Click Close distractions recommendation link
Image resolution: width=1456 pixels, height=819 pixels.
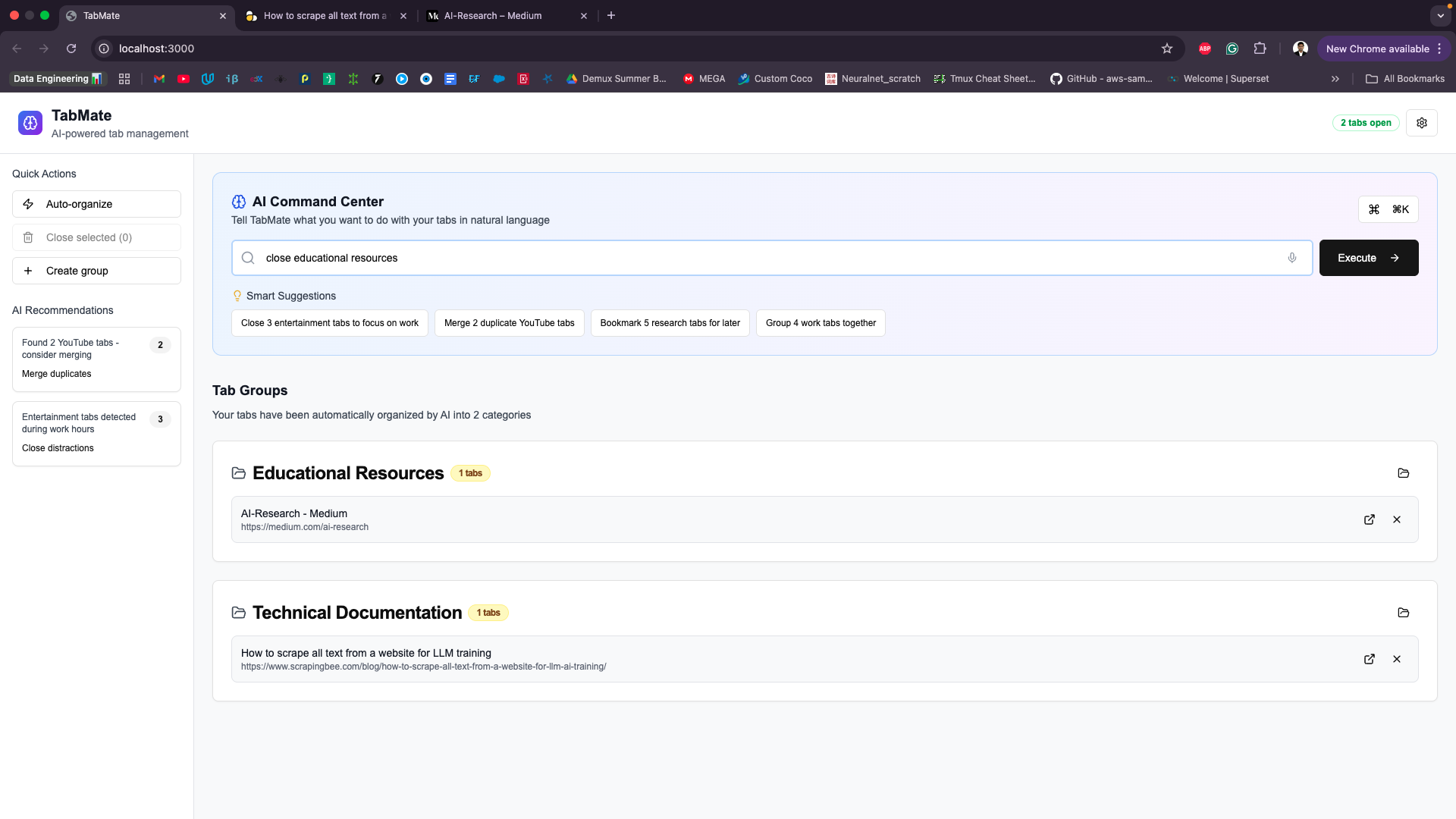click(58, 448)
